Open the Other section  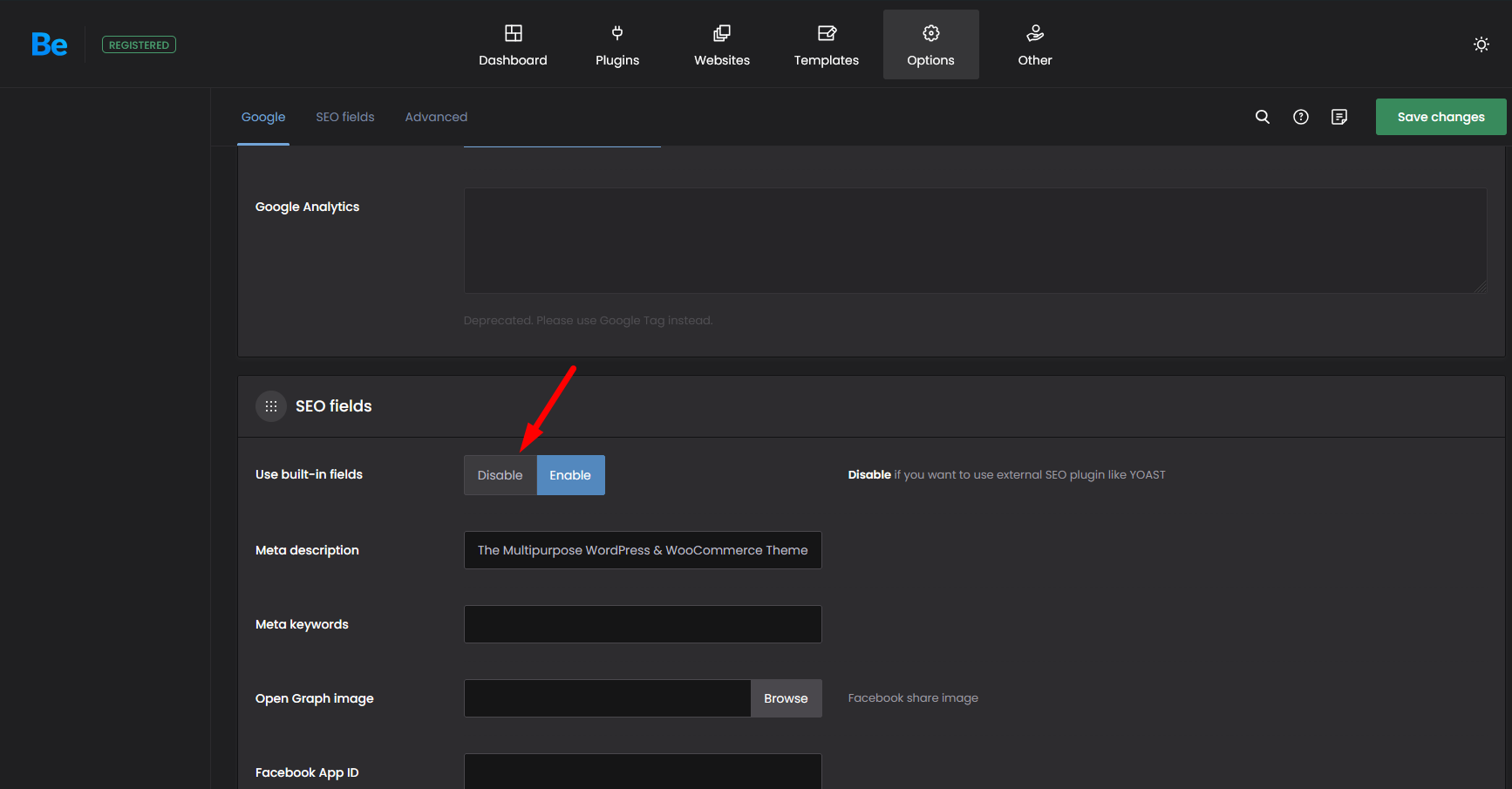pos(1035,44)
